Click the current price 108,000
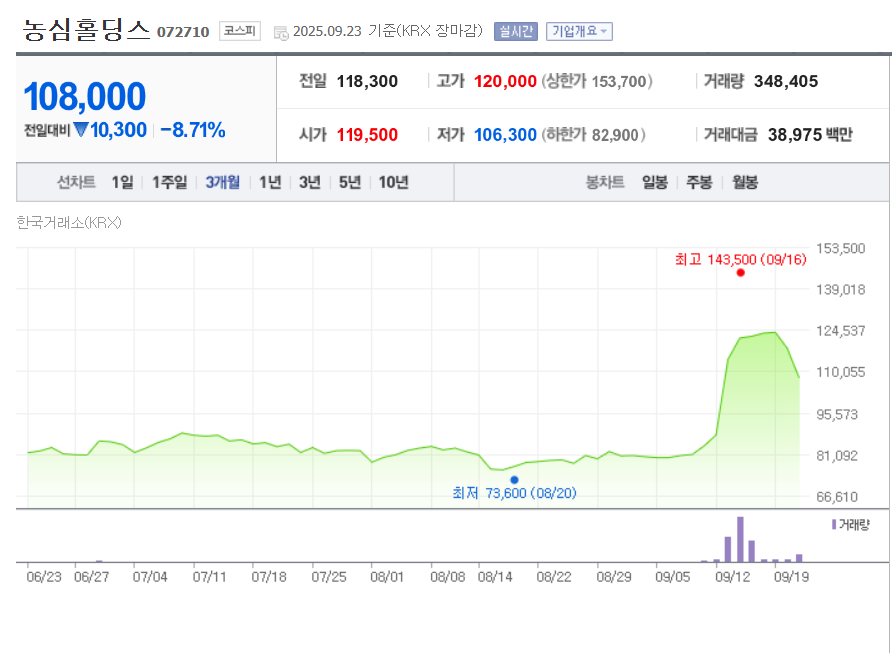The width and height of the screenshot is (892, 653). click(85, 96)
